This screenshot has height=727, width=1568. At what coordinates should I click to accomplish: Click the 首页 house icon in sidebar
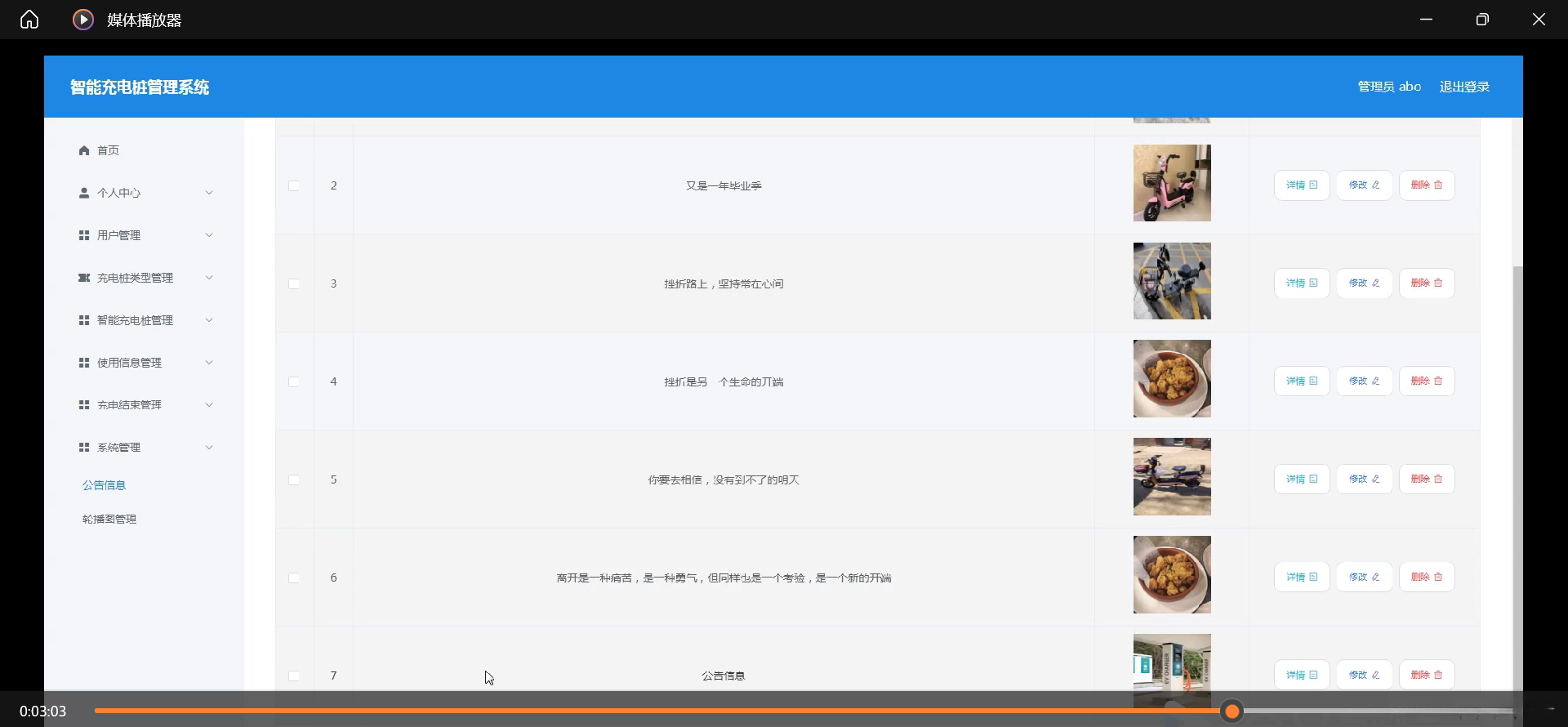84,150
